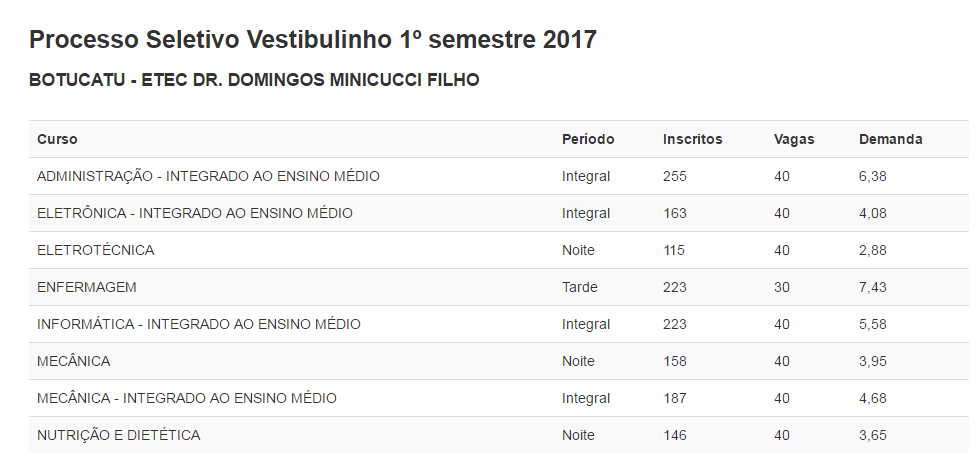Click the MECÂNICA Noite course name
The image size is (975, 474).
pyautogui.click(x=73, y=361)
